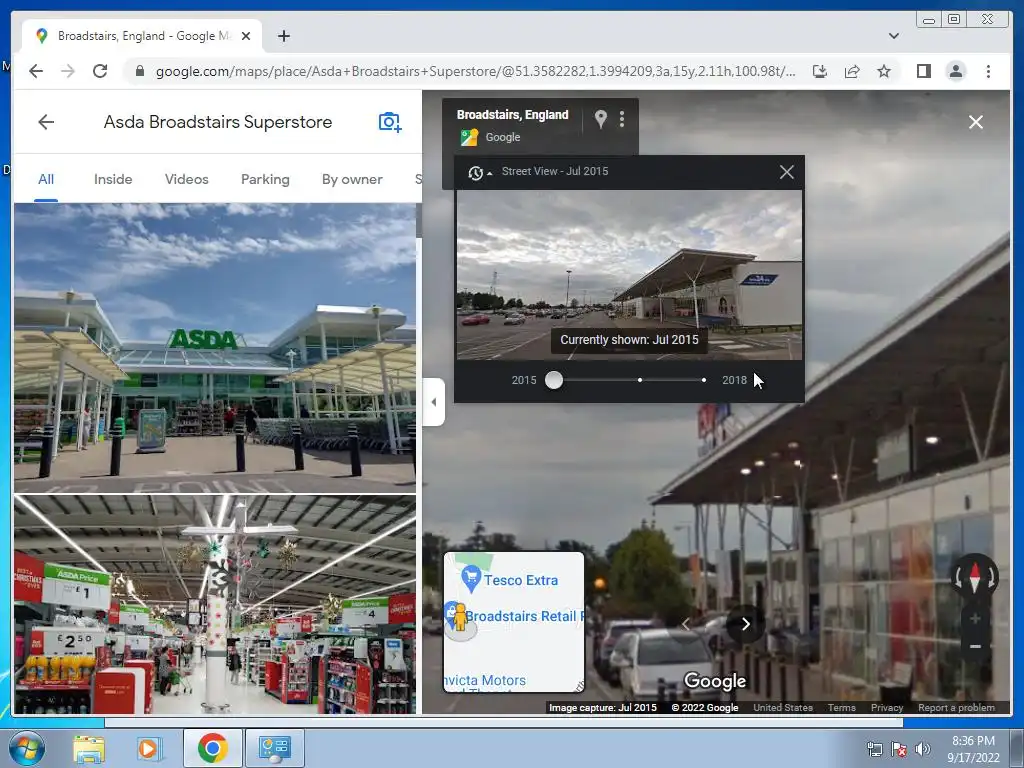Click the install app icon in address bar

[x=820, y=71]
